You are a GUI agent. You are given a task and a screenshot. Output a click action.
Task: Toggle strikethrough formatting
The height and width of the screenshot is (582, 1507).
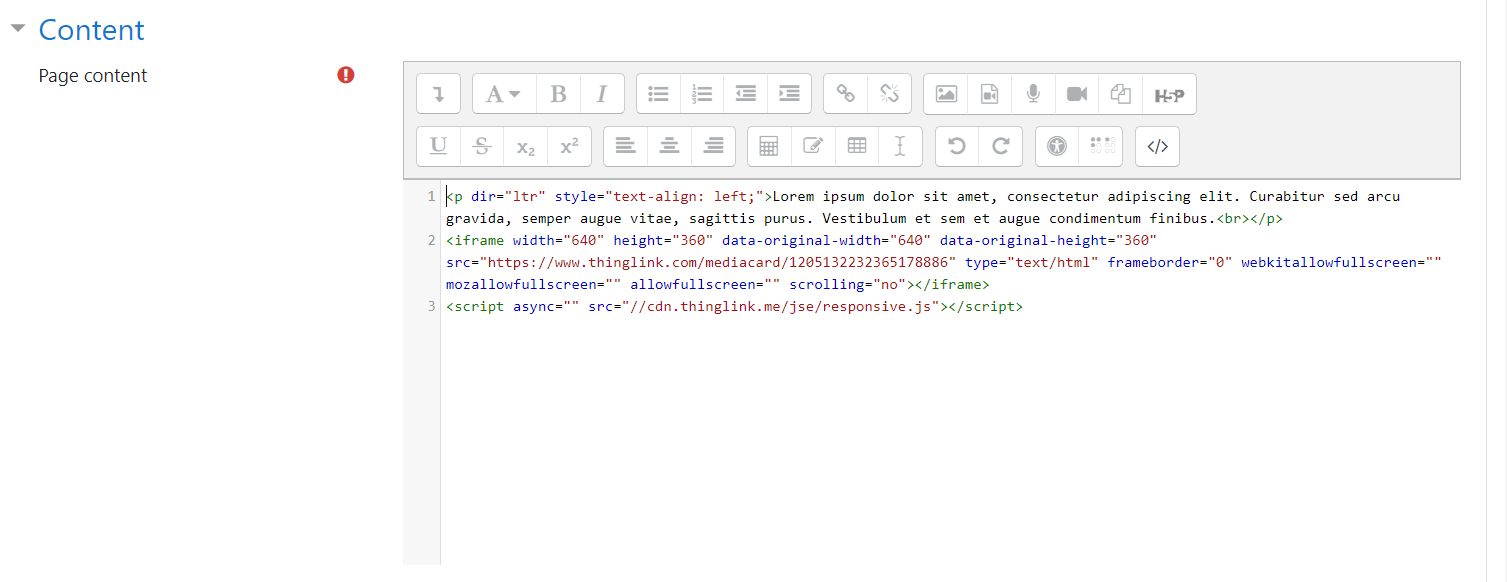(482, 146)
